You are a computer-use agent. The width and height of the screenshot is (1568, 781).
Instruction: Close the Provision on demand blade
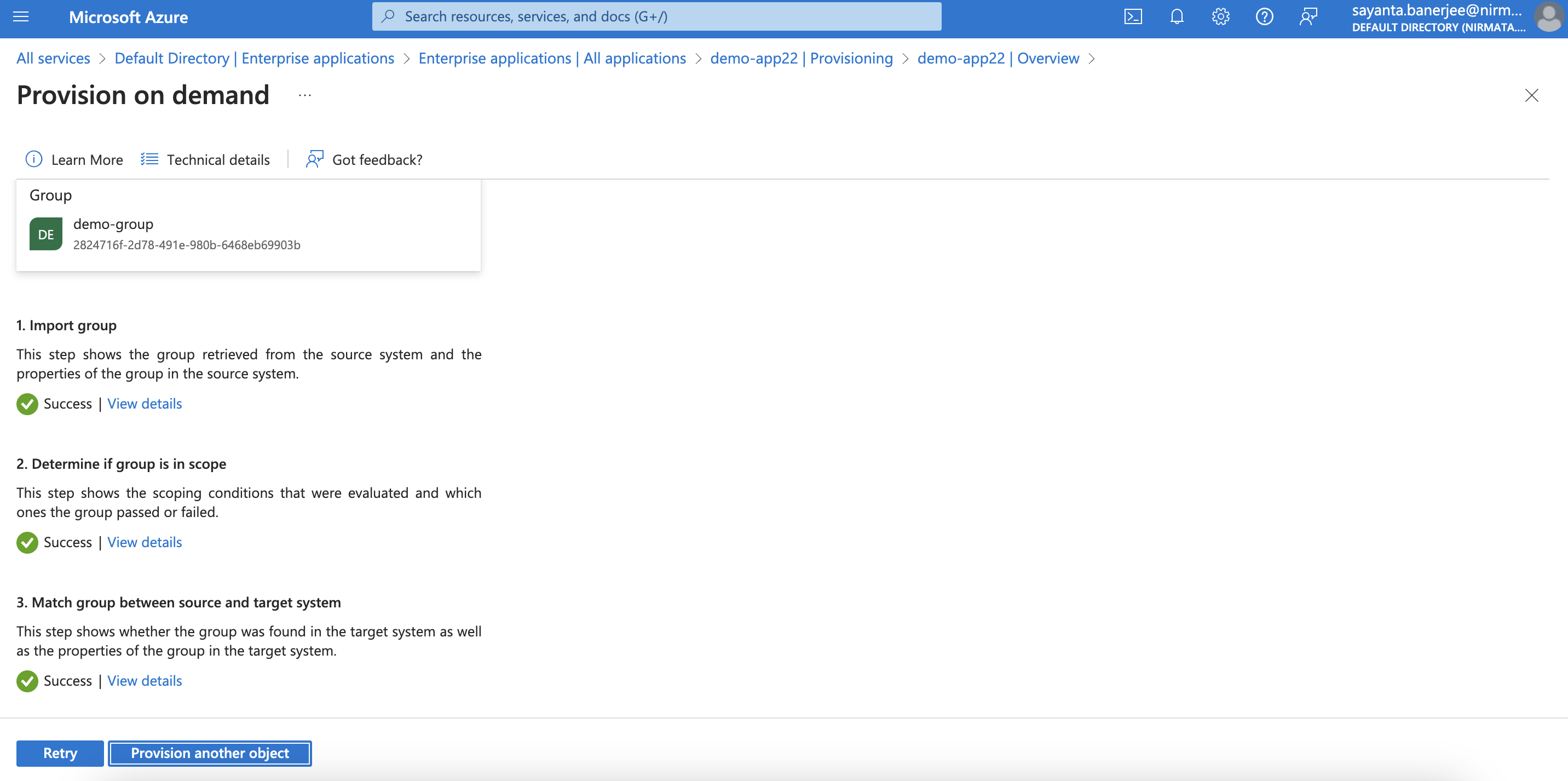[1531, 95]
